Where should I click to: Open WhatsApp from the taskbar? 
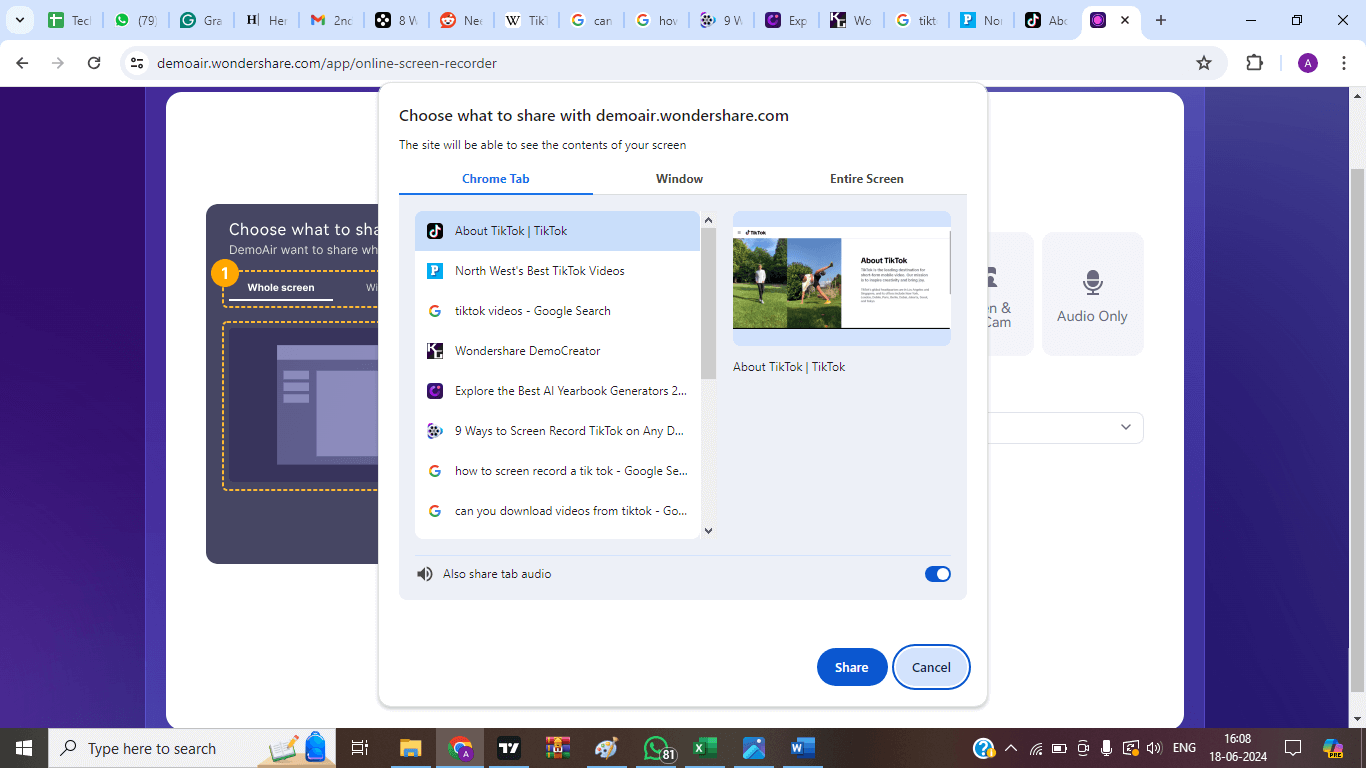tap(657, 748)
